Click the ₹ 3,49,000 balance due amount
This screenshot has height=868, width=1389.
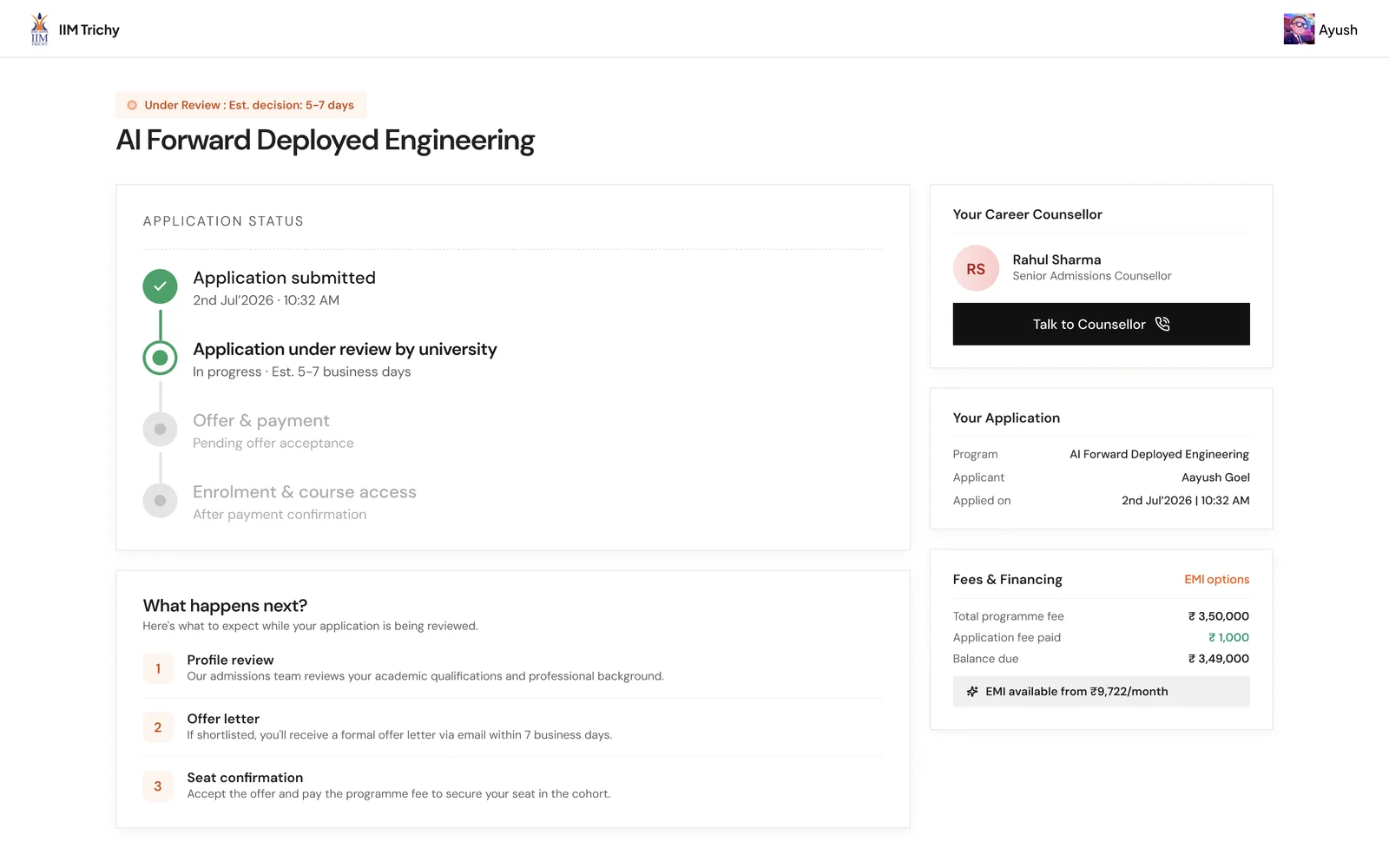[x=1218, y=659]
